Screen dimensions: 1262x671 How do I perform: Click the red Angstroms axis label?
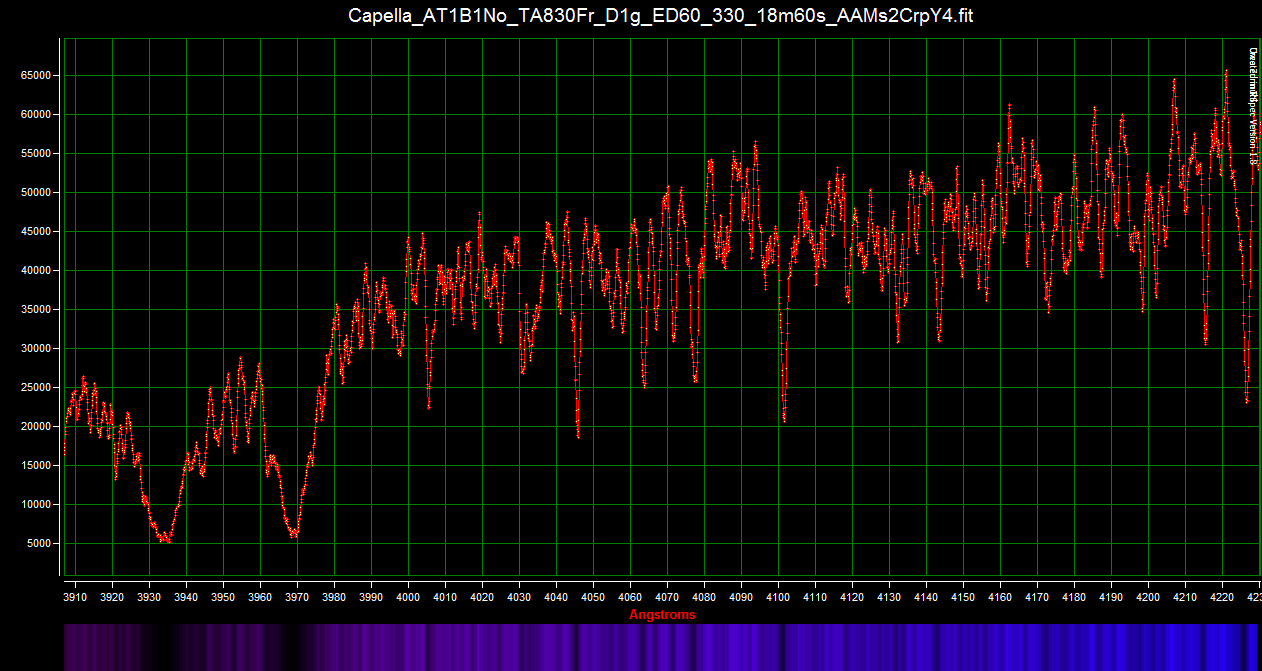point(662,615)
